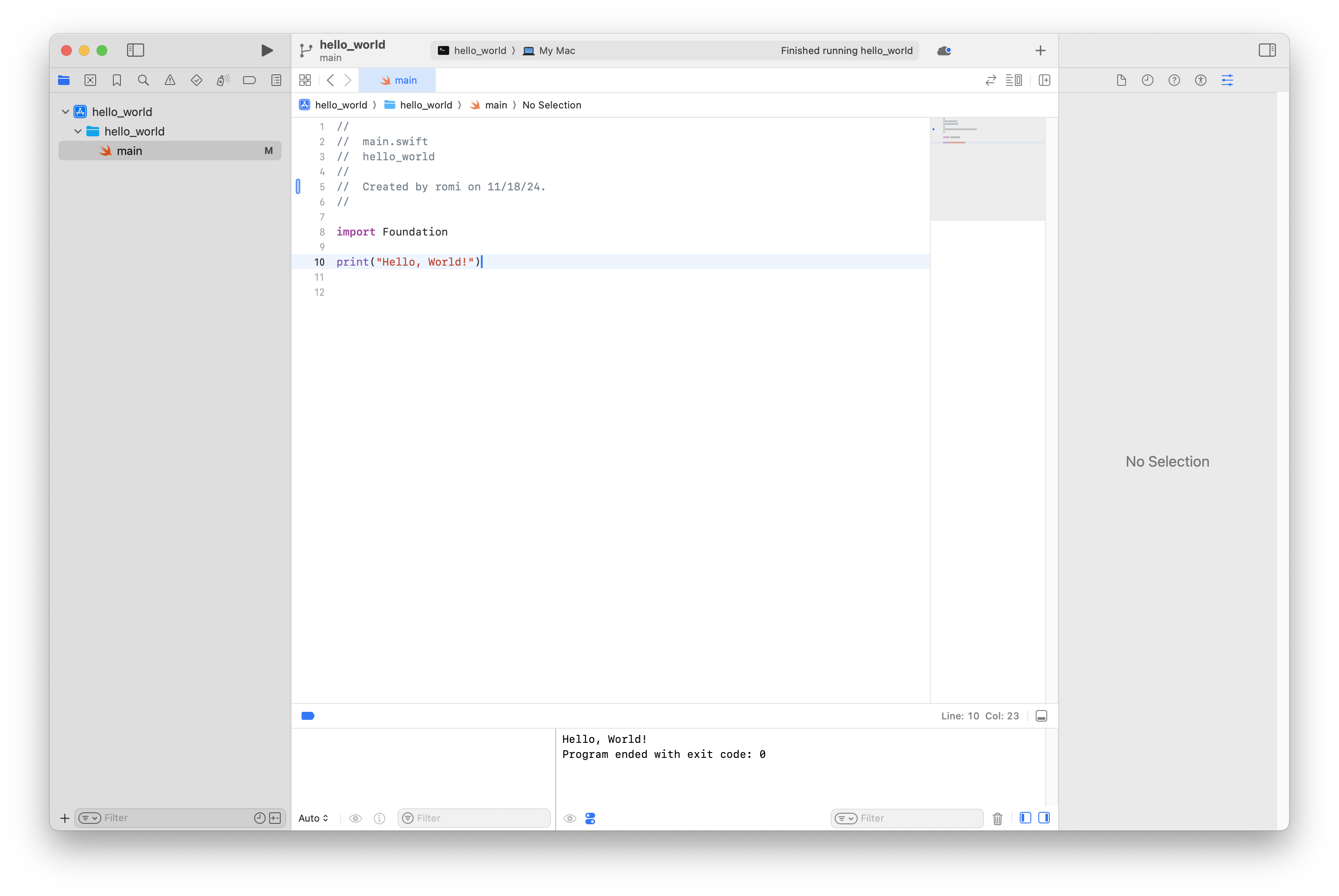Hide the debug area bottom panel

coord(1041,716)
